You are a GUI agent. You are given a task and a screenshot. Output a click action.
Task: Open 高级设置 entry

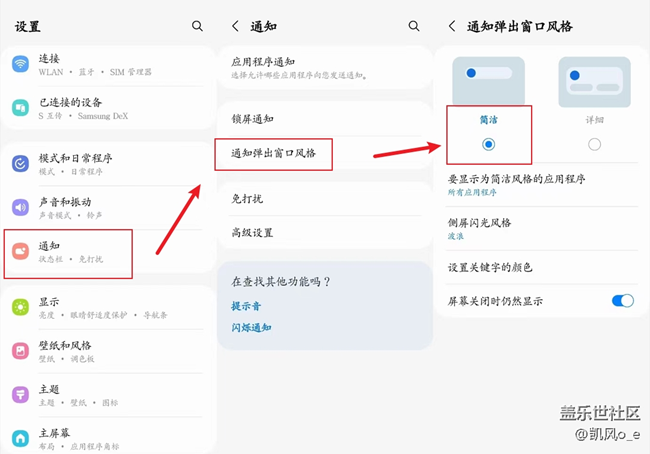click(x=325, y=233)
